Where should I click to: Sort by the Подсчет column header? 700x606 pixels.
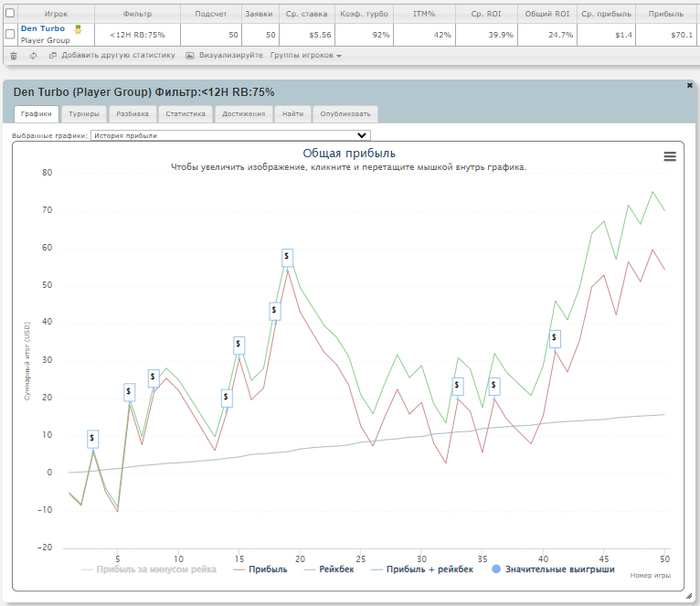click(x=211, y=14)
